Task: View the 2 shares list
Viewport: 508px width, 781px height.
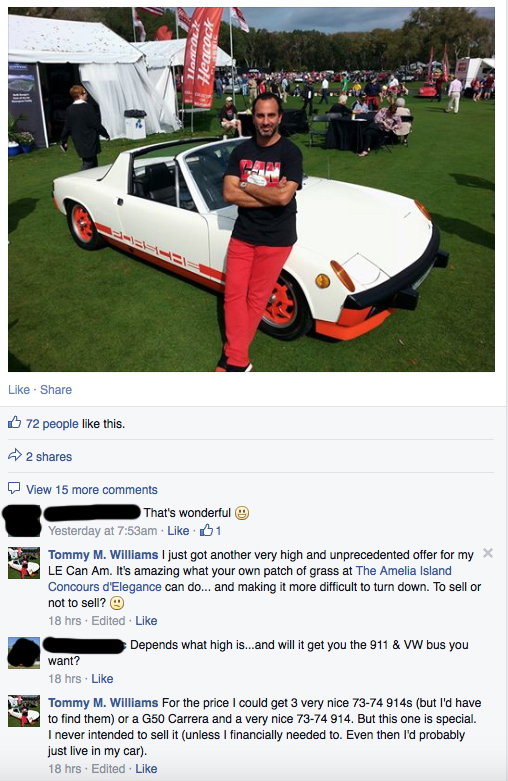Action: click(49, 457)
